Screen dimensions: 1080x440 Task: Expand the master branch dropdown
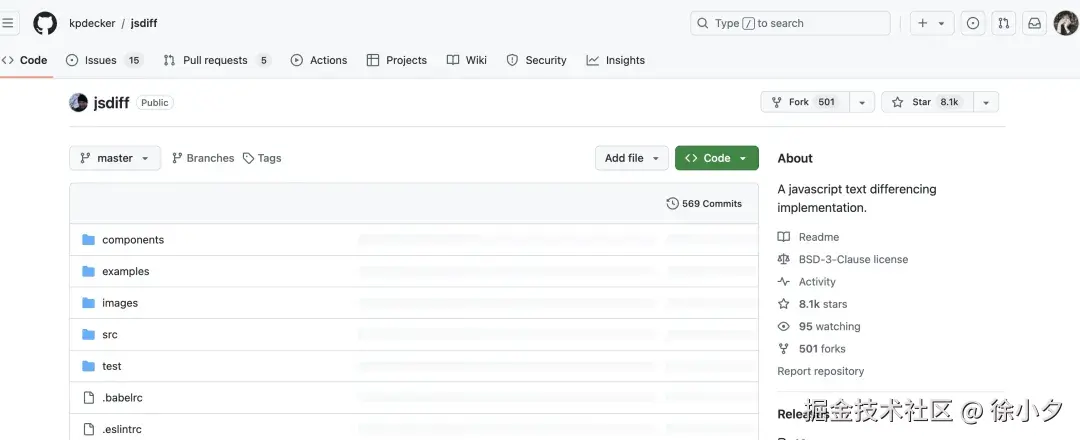[115, 158]
